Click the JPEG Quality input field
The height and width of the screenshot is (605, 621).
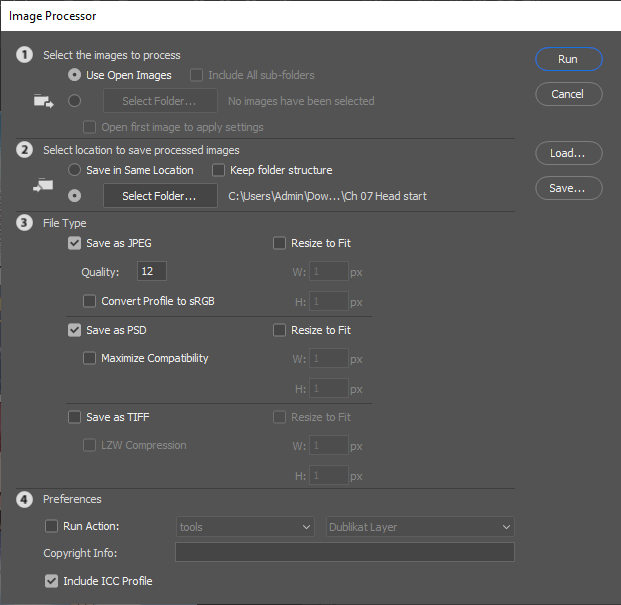coord(152,271)
